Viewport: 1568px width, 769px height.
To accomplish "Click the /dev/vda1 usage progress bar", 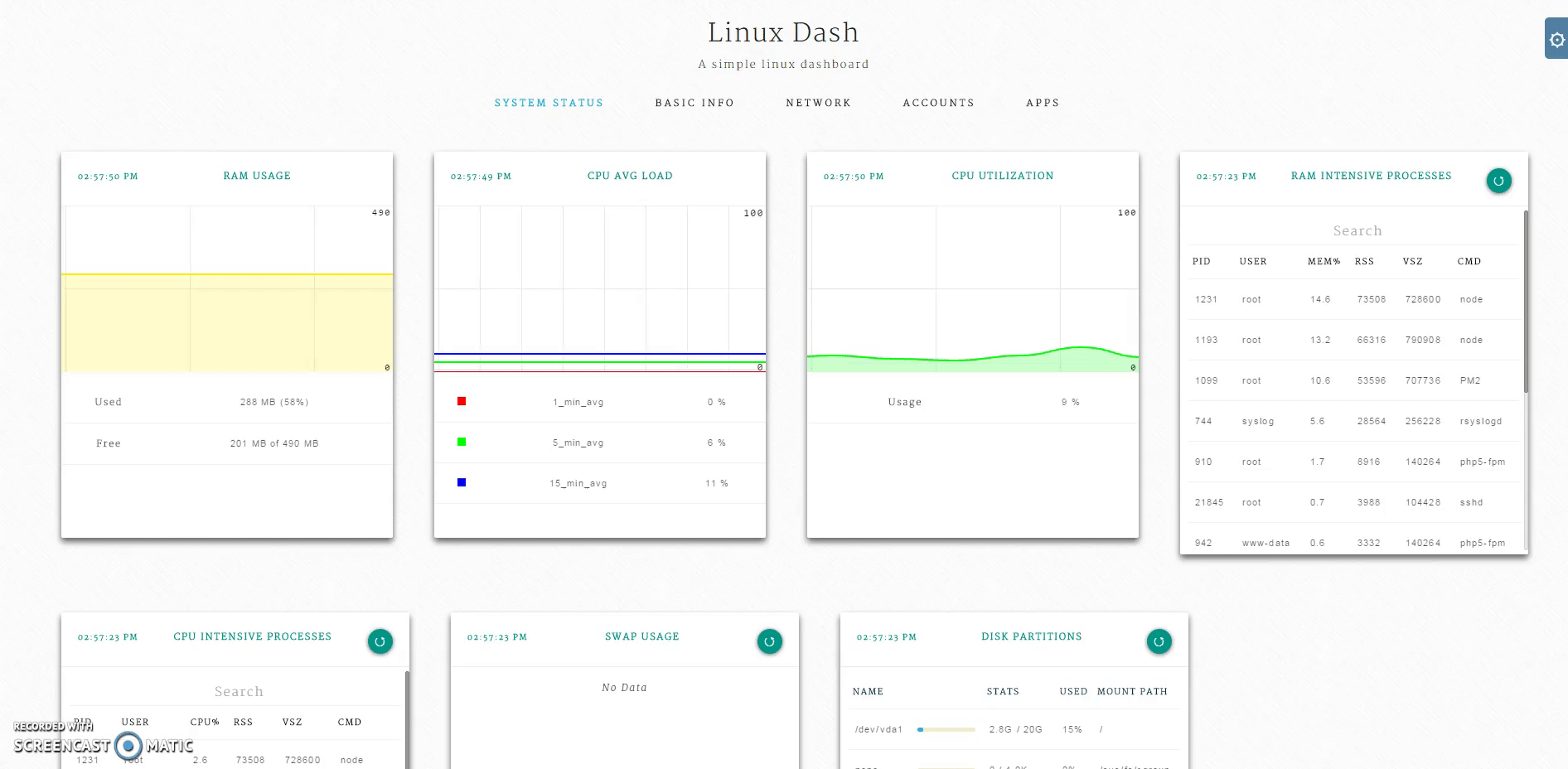I will tap(947, 730).
